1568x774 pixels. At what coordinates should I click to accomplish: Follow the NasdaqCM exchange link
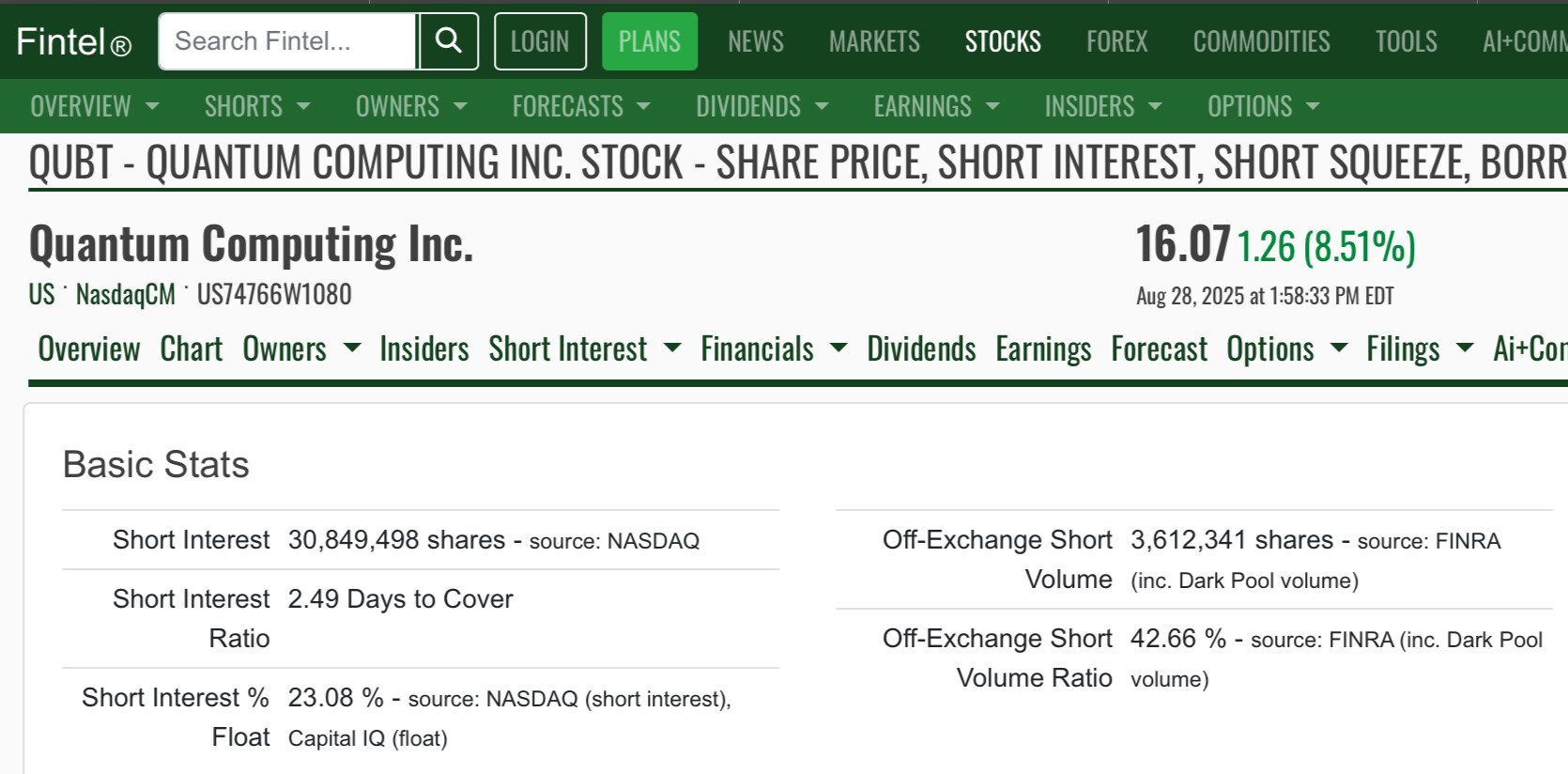[126, 295]
